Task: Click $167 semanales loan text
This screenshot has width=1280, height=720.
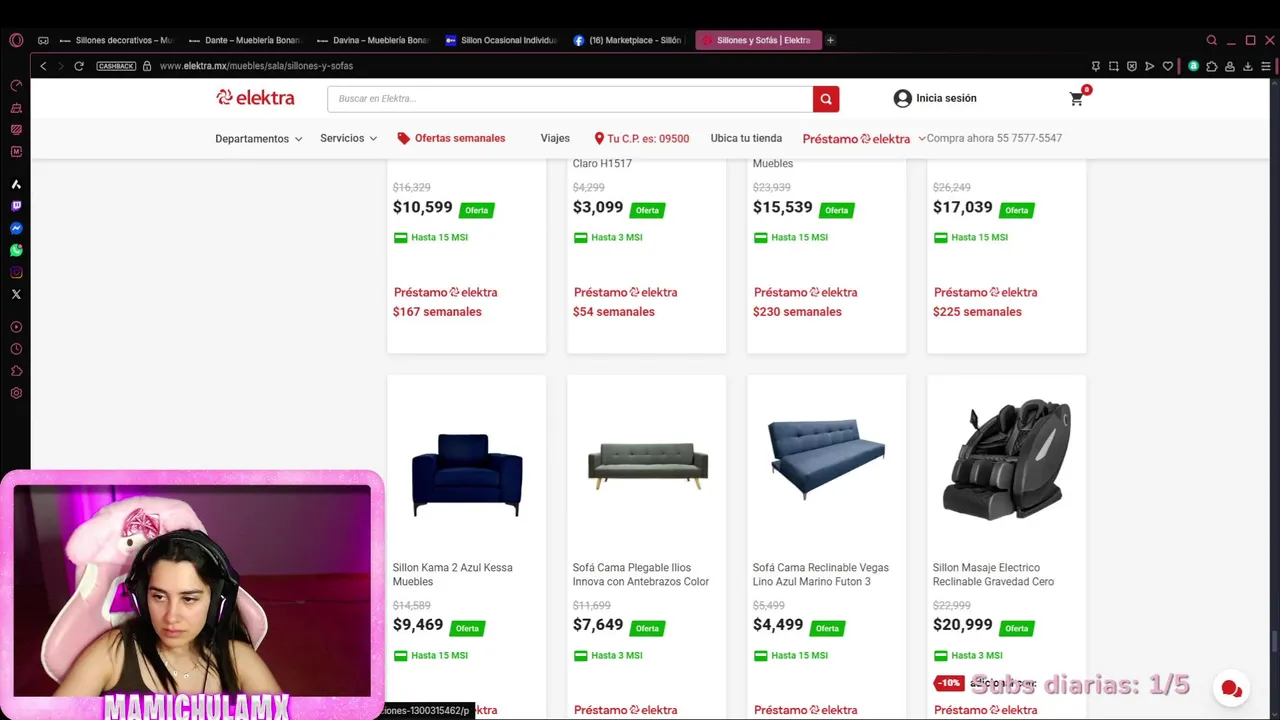Action: click(437, 312)
